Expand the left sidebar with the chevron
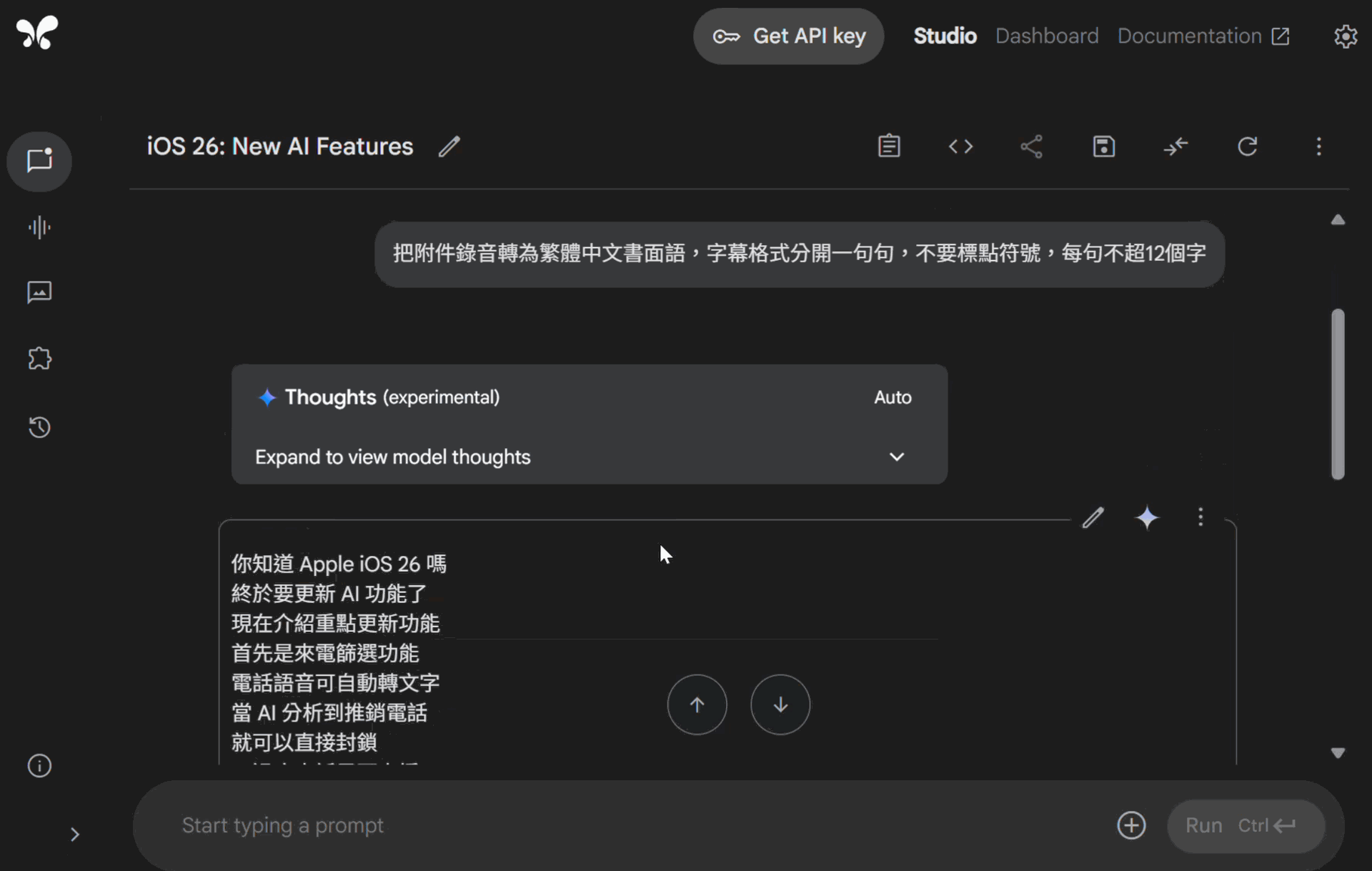Viewport: 1372px width, 871px height. [x=75, y=835]
